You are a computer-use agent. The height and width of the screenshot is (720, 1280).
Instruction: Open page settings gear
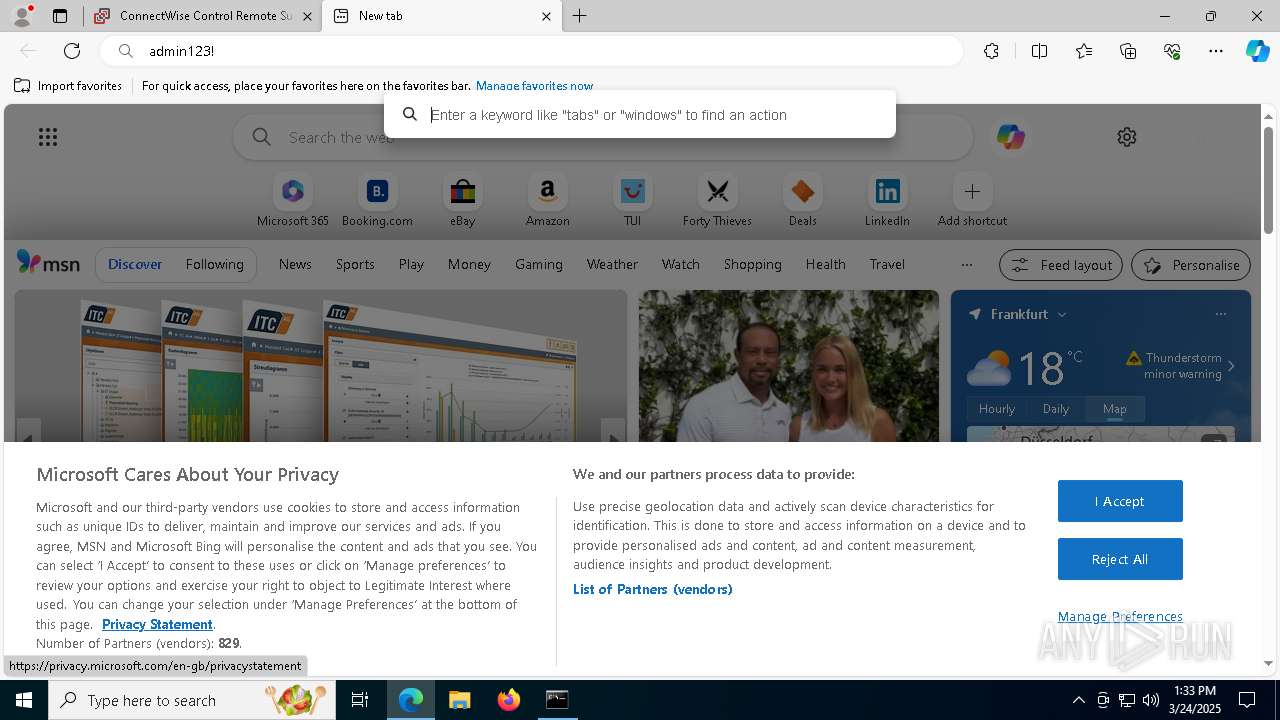tap(1127, 137)
